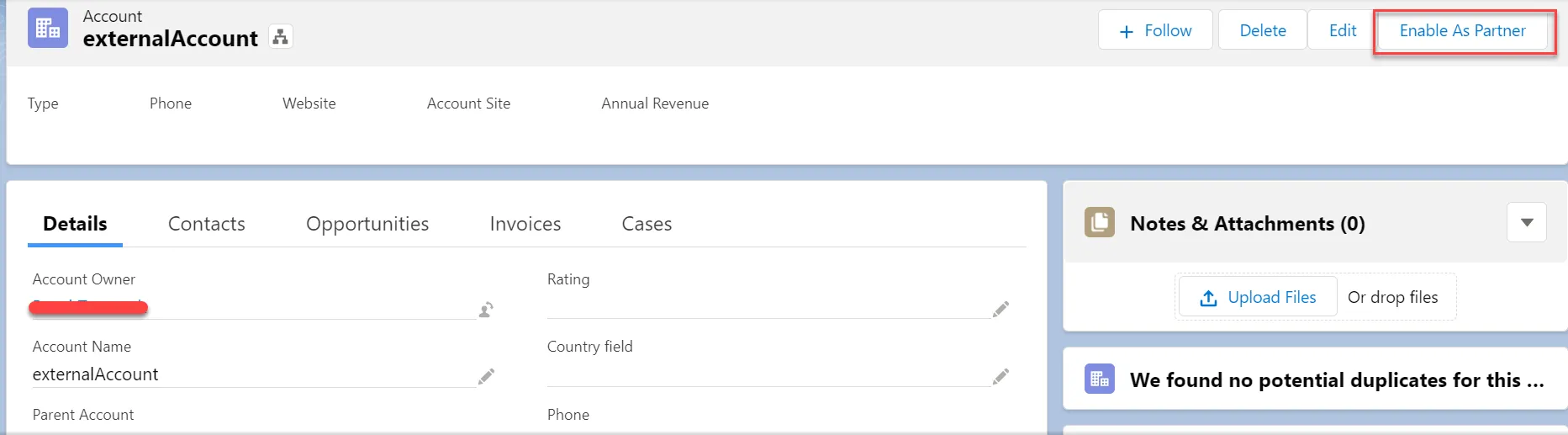
Task: Follow this account record
Action: tap(1155, 31)
